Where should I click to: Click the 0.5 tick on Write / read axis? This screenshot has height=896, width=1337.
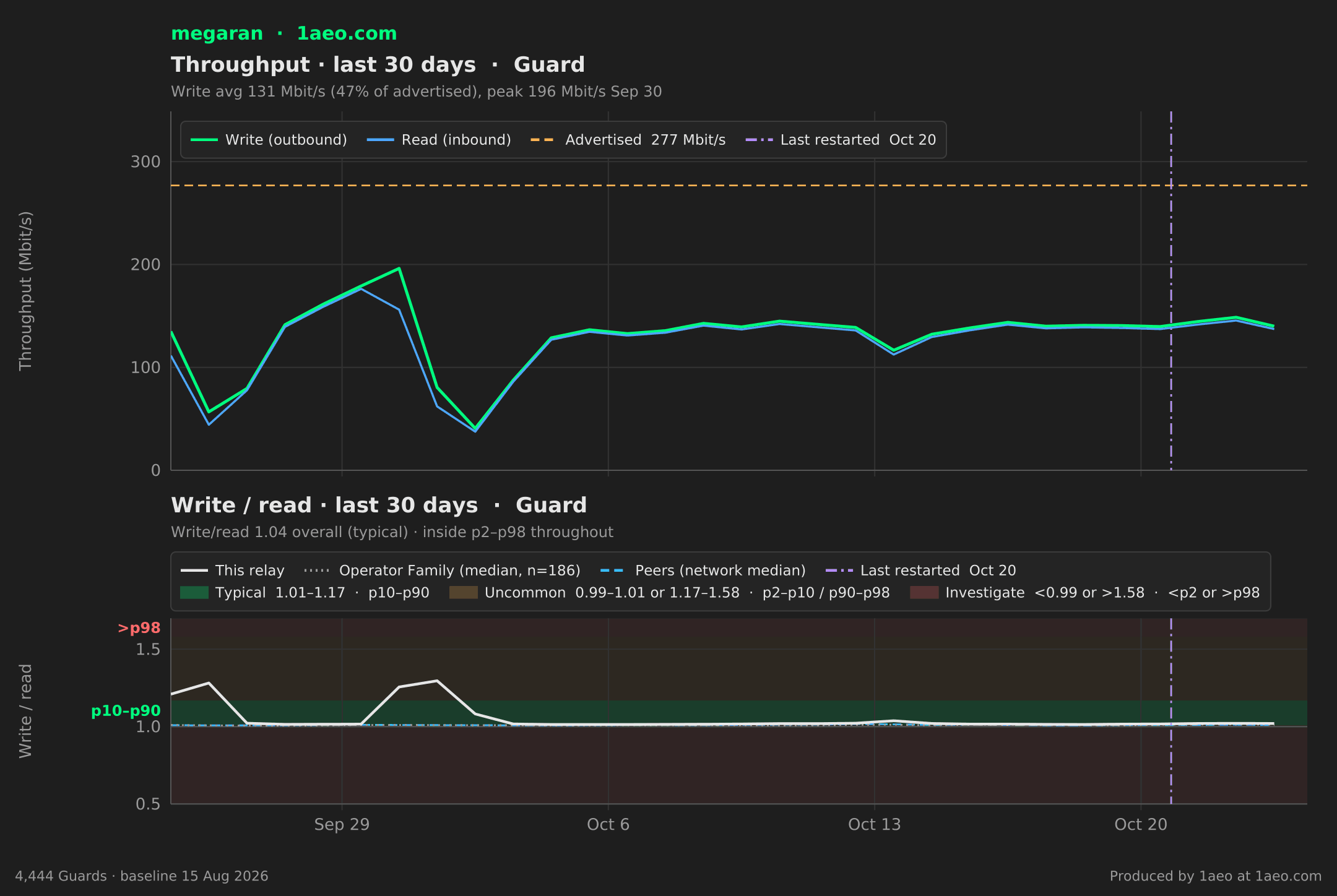coord(148,804)
